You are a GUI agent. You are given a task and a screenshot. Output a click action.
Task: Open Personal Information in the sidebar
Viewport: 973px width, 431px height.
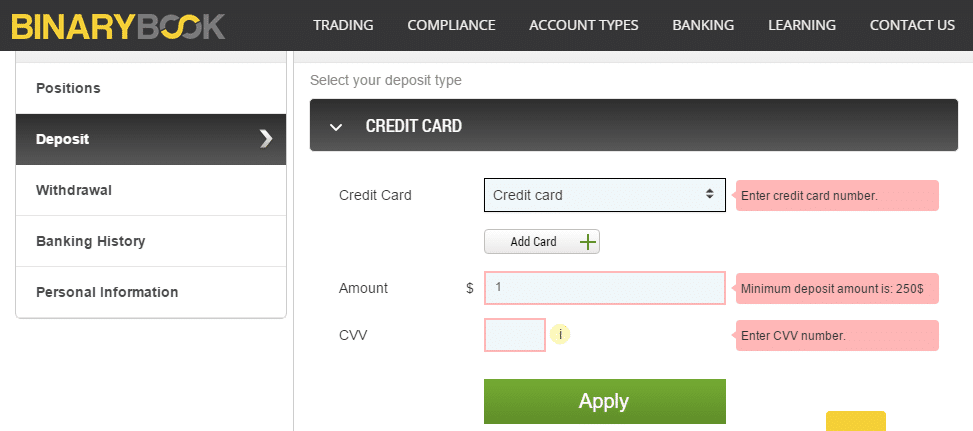point(151,292)
